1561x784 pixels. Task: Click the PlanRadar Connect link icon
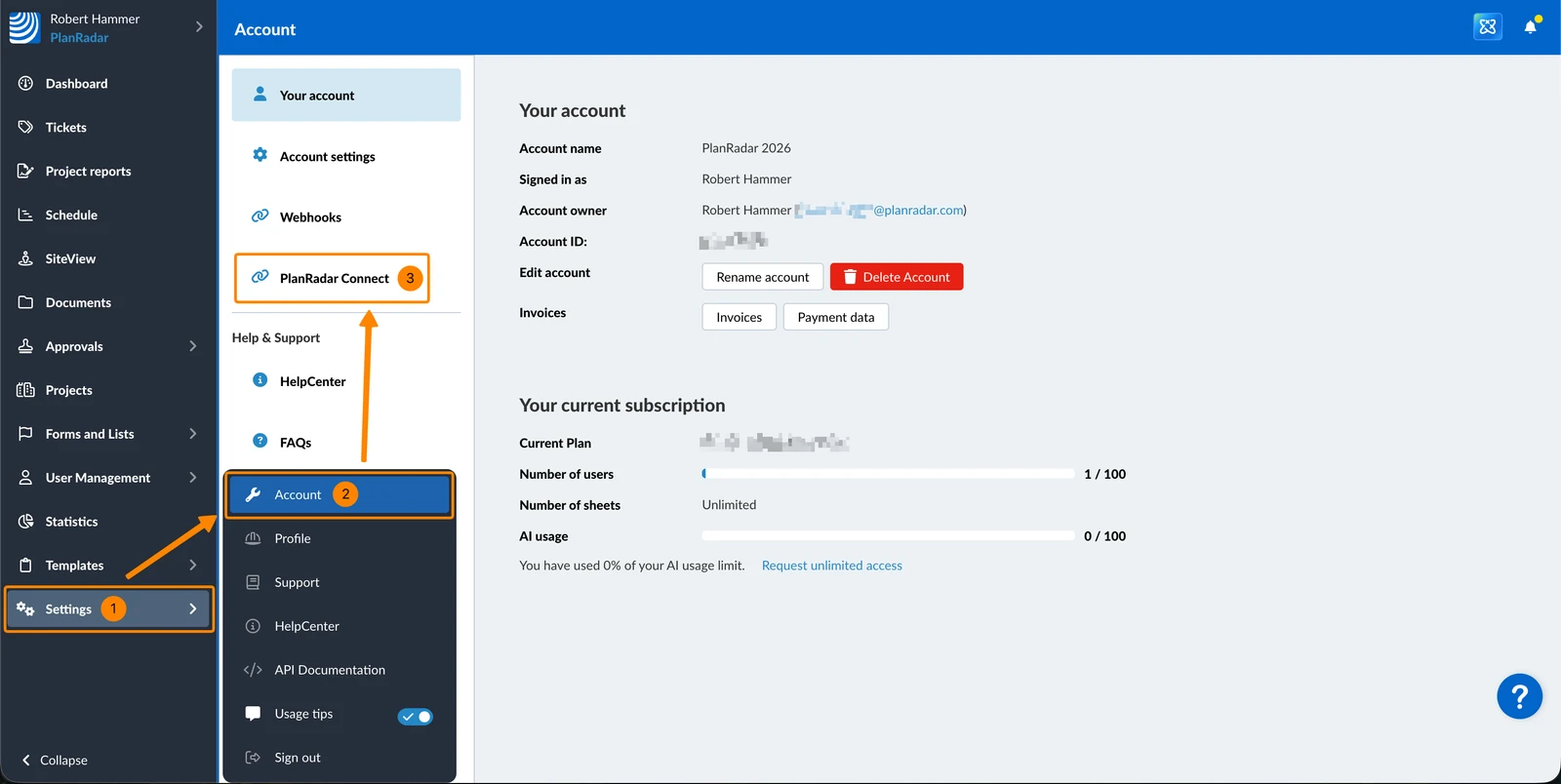click(260, 277)
